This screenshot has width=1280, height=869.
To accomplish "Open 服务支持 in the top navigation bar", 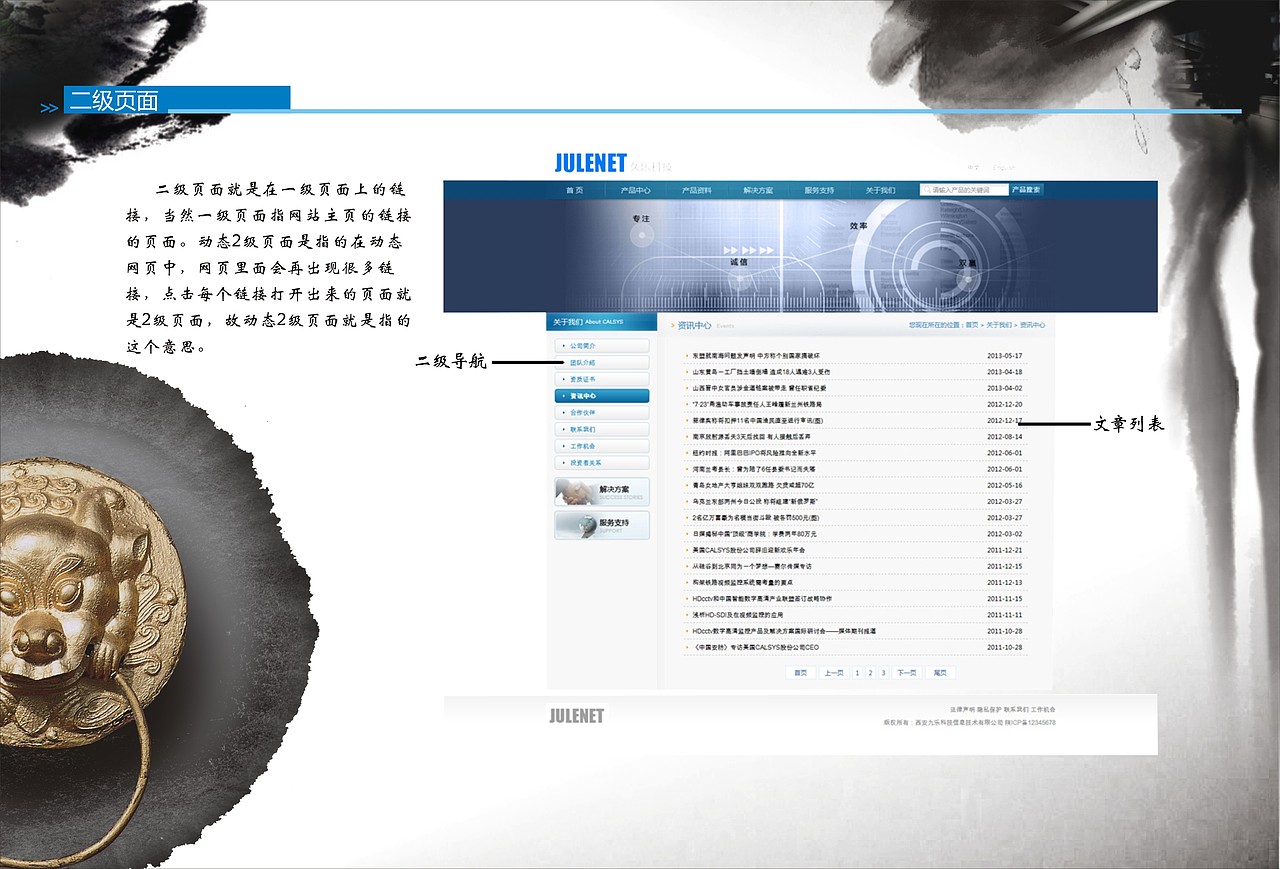I will coord(819,190).
